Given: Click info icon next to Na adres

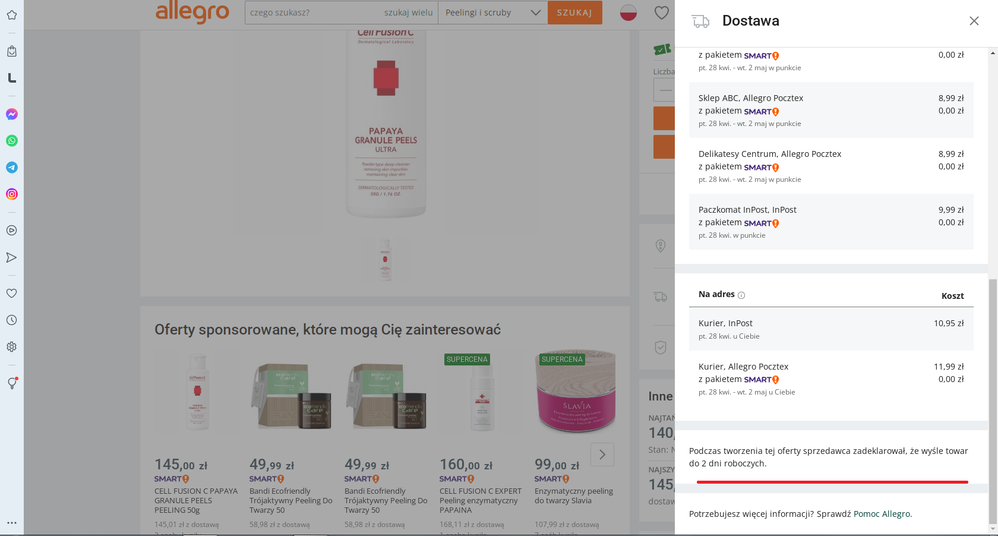Looking at the screenshot, I should tap(741, 295).
